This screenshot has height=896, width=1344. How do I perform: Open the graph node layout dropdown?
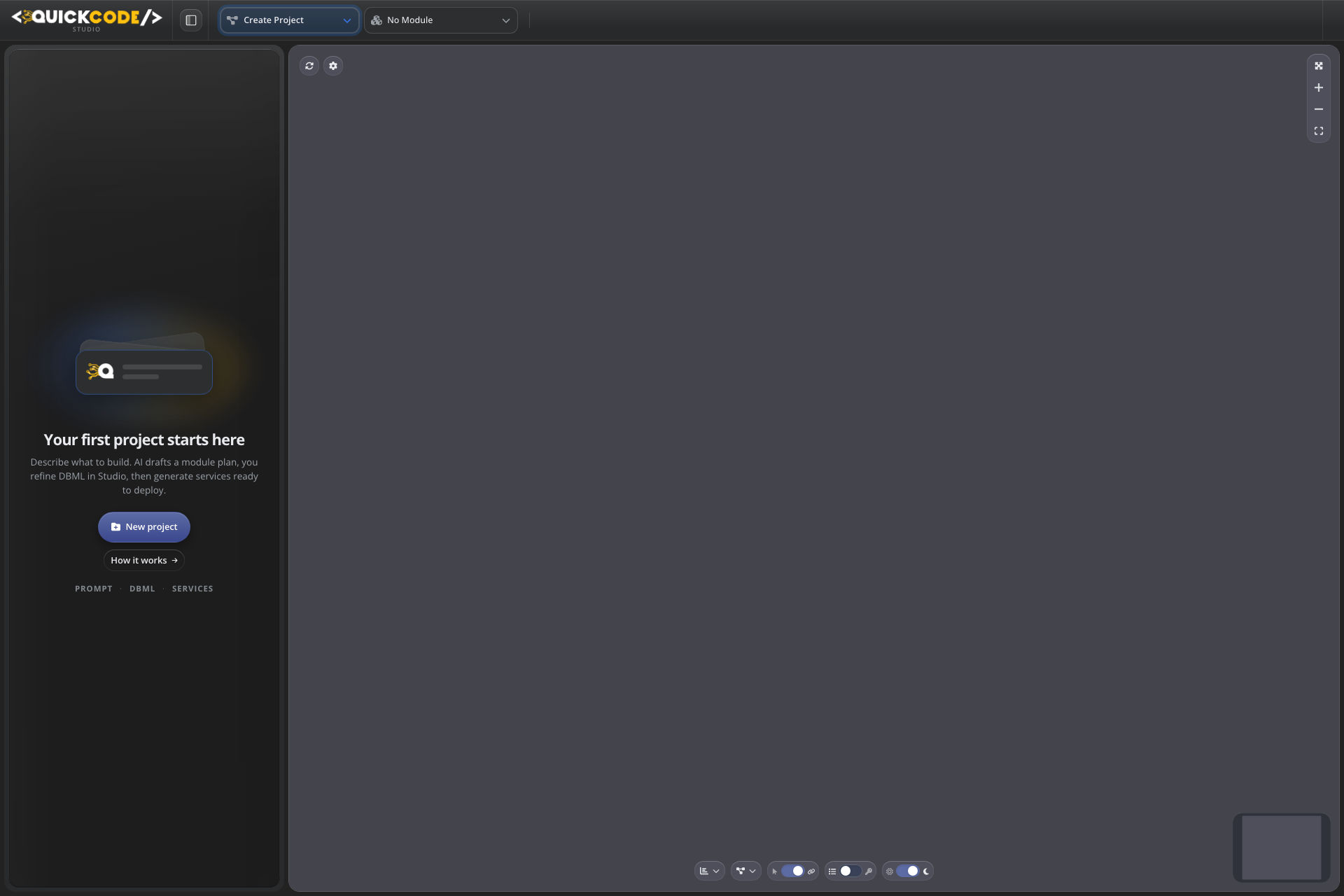click(x=746, y=871)
